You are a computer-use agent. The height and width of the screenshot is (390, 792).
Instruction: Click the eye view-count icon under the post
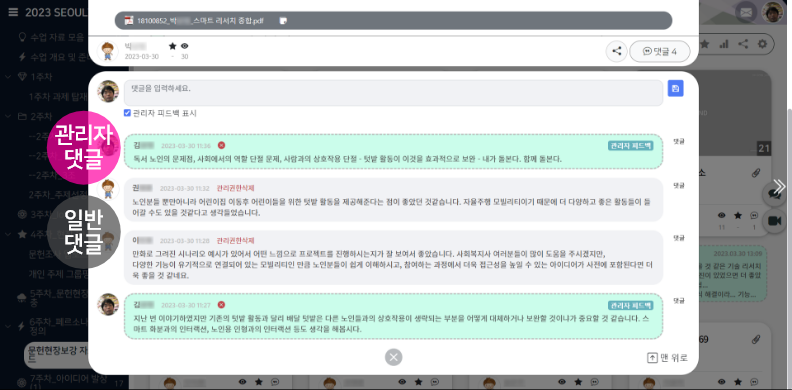(184, 46)
